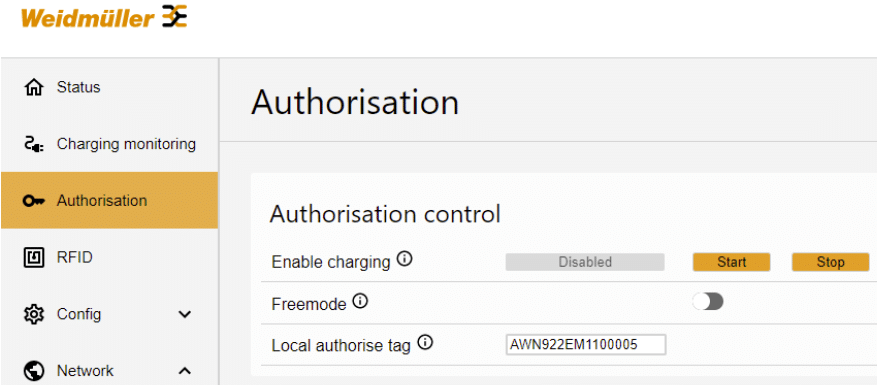This screenshot has width=877, height=385.
Task: Click the Network globe icon
Action: [34, 371]
